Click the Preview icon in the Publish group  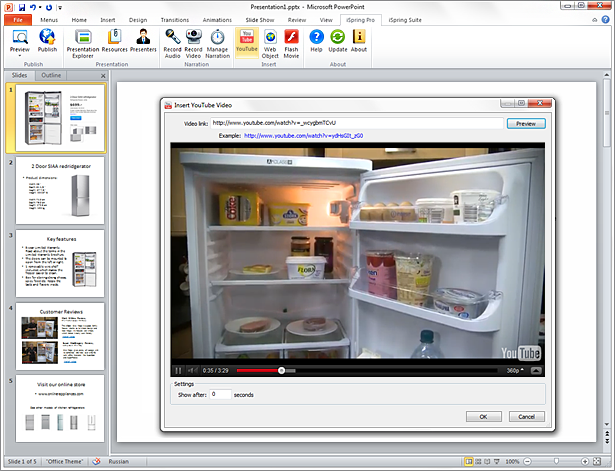(20, 37)
